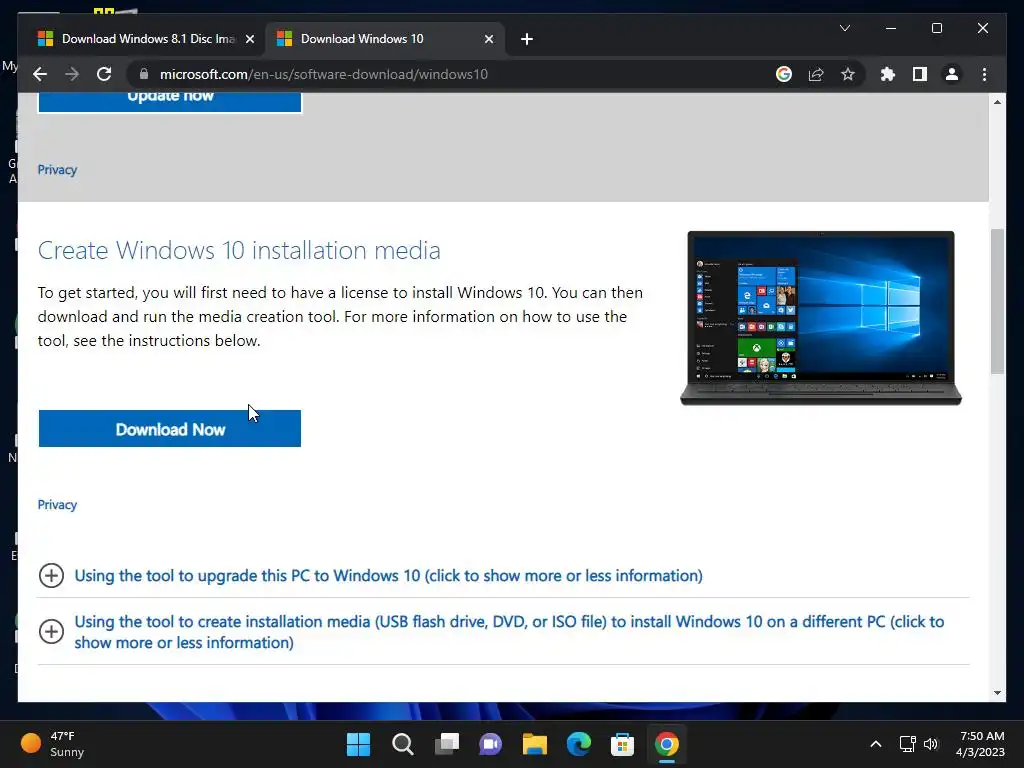Open volume speaker tray icon
The height and width of the screenshot is (768, 1024).
pos(931,744)
